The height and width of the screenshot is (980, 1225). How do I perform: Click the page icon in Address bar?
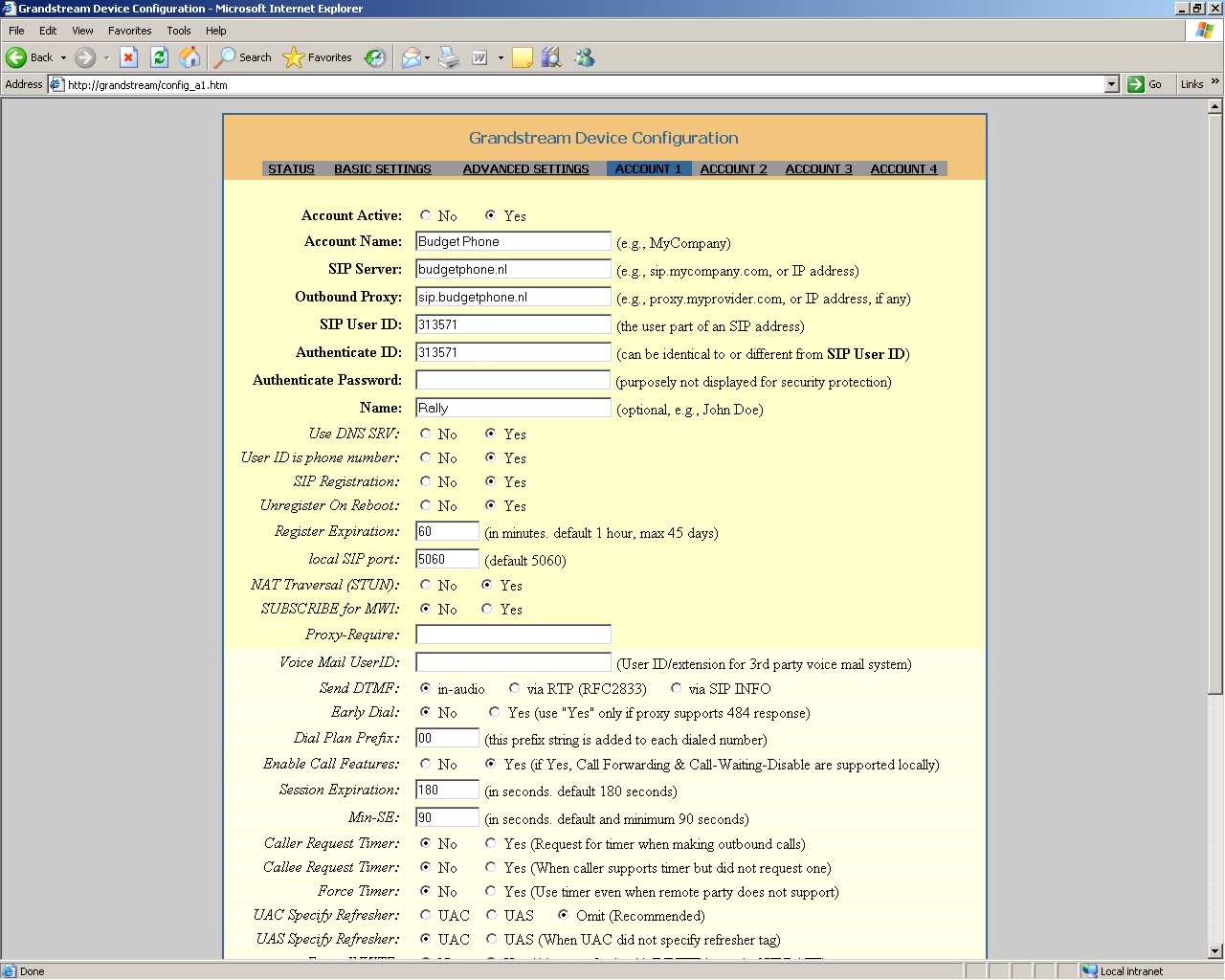(x=56, y=84)
